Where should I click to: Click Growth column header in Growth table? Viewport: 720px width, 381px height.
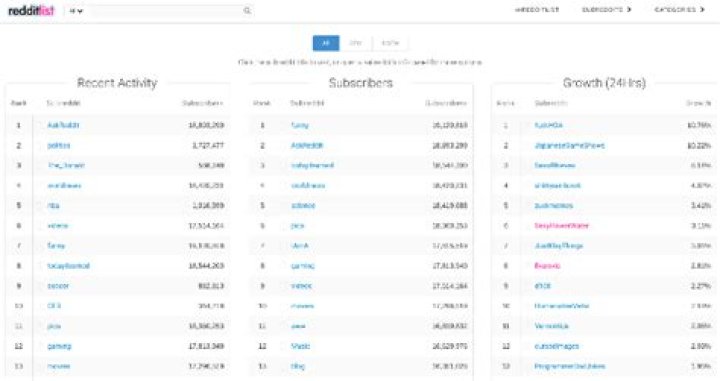698,103
